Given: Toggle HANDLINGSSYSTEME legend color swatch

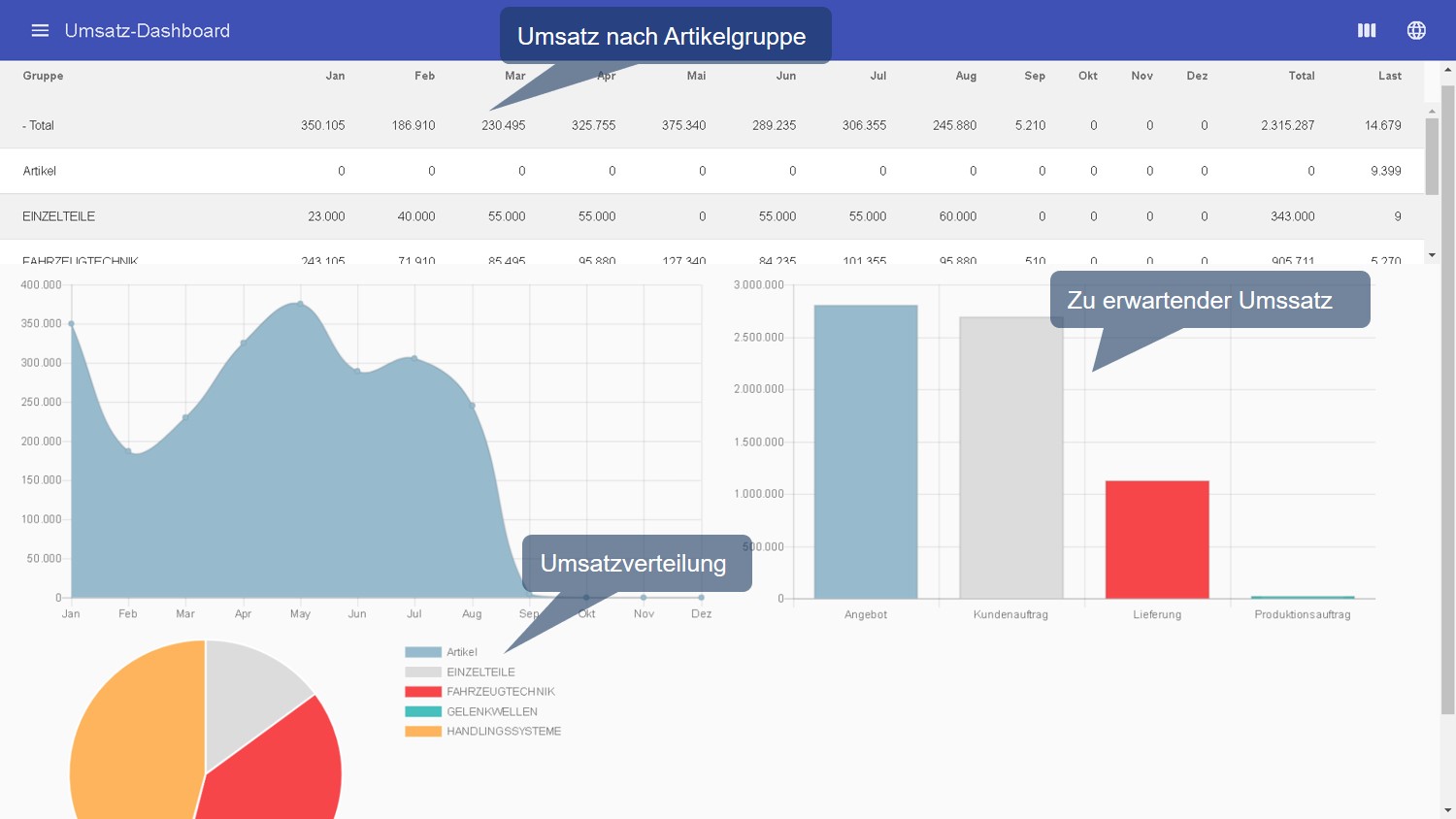Looking at the screenshot, I should click(x=423, y=732).
